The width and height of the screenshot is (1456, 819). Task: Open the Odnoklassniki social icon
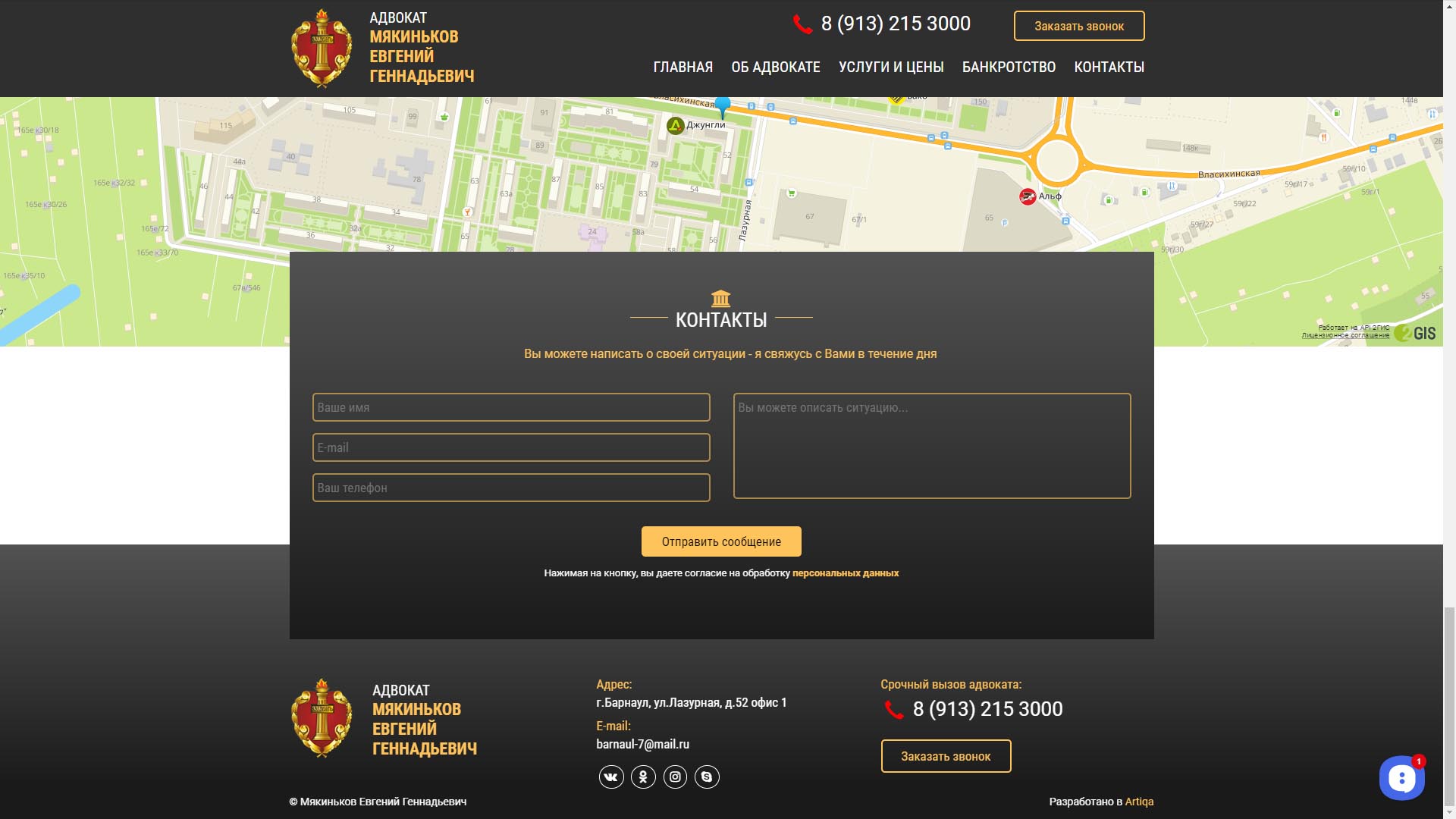coord(643,777)
